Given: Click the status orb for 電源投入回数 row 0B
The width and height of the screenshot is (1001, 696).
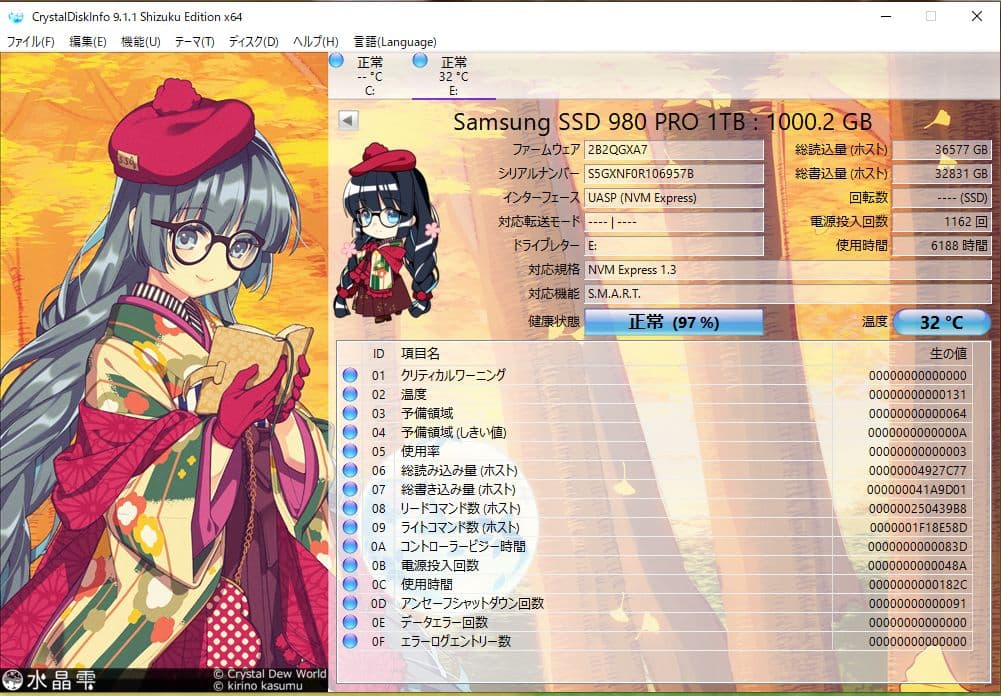Looking at the screenshot, I should (x=350, y=565).
